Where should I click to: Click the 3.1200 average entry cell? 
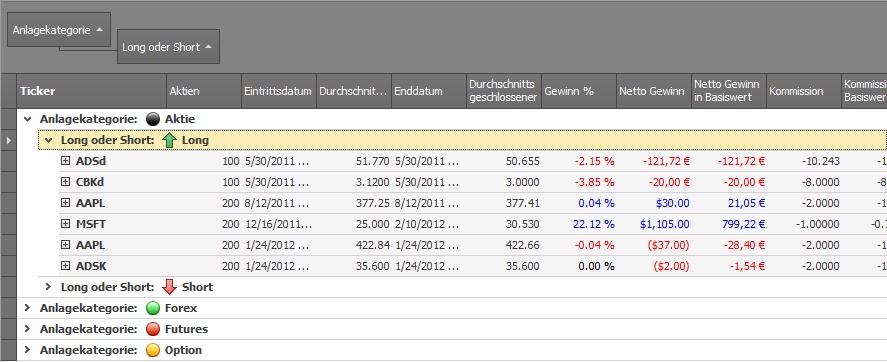coord(354,182)
